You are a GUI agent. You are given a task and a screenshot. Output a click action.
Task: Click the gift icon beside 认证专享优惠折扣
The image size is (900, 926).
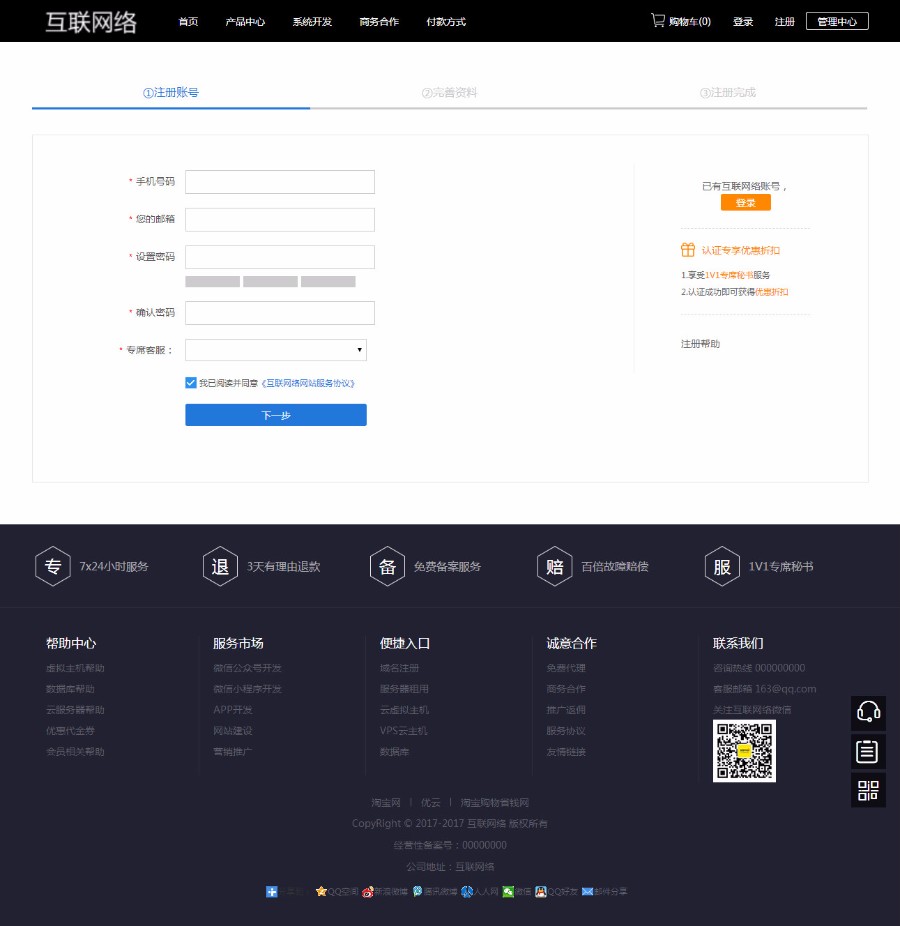687,250
